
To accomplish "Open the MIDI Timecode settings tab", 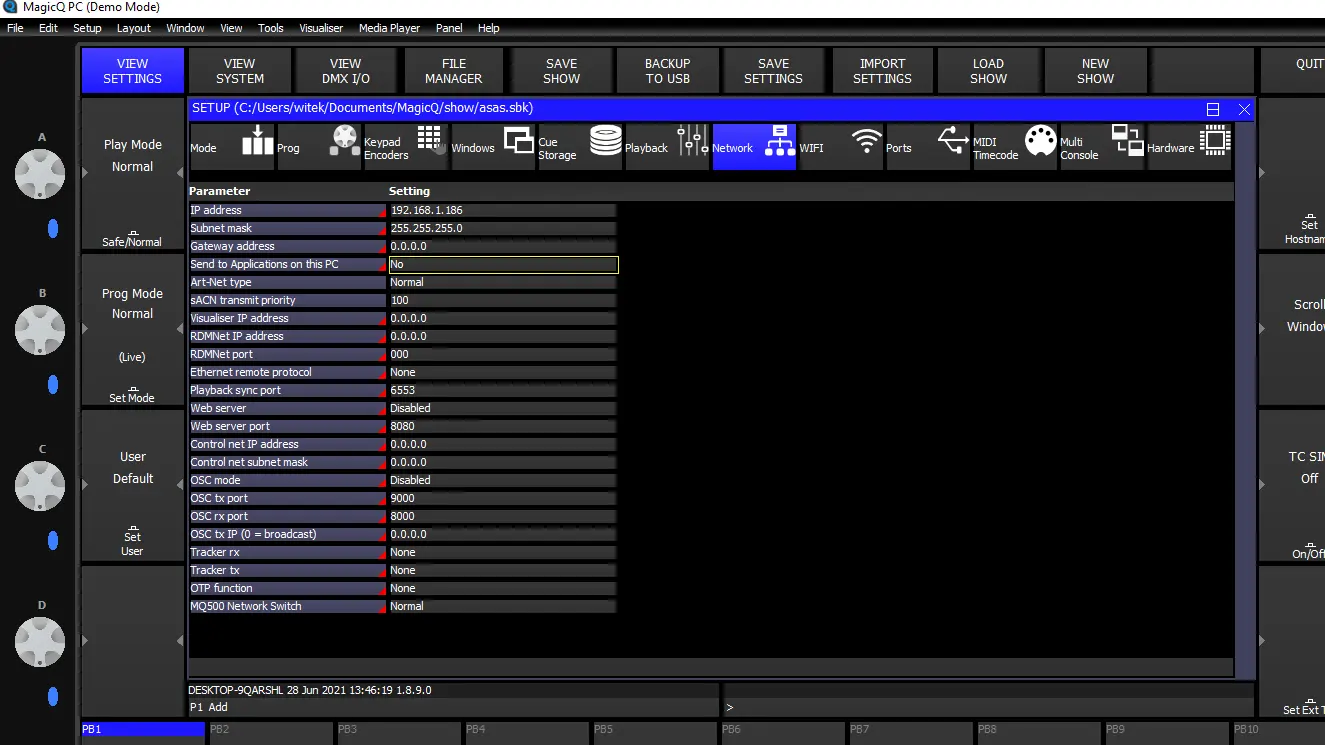I will point(1015,147).
